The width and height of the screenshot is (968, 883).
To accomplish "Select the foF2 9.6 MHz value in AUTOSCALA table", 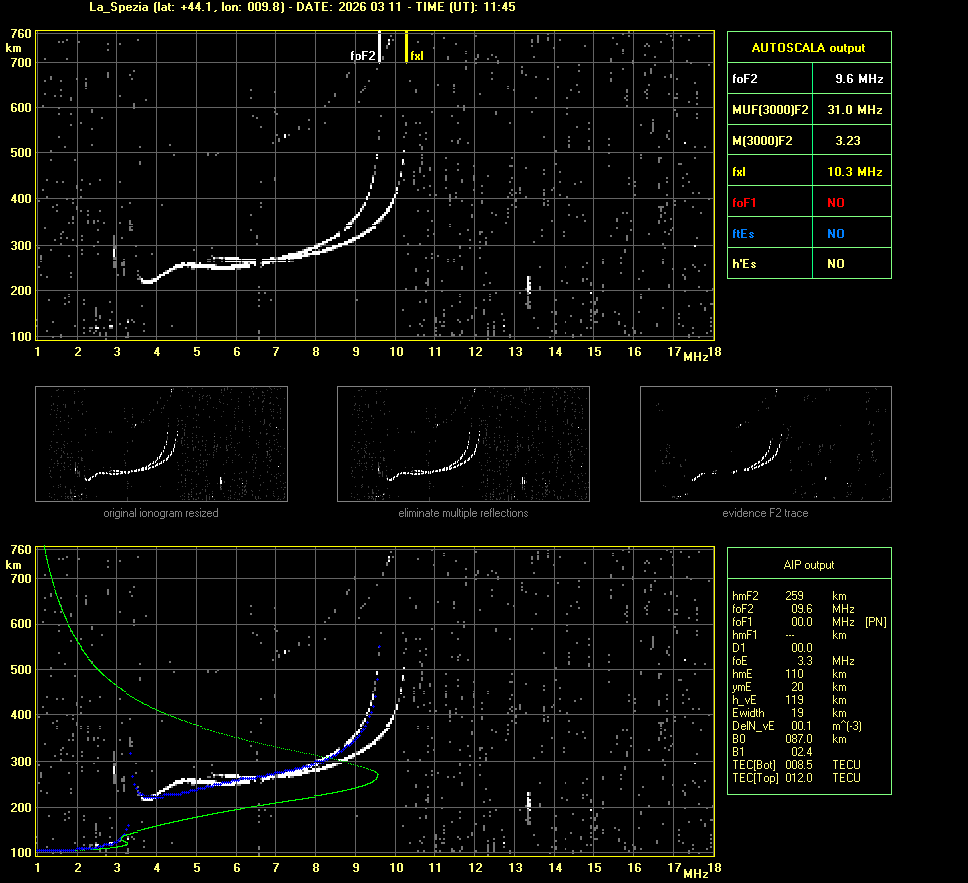I will (x=859, y=78).
